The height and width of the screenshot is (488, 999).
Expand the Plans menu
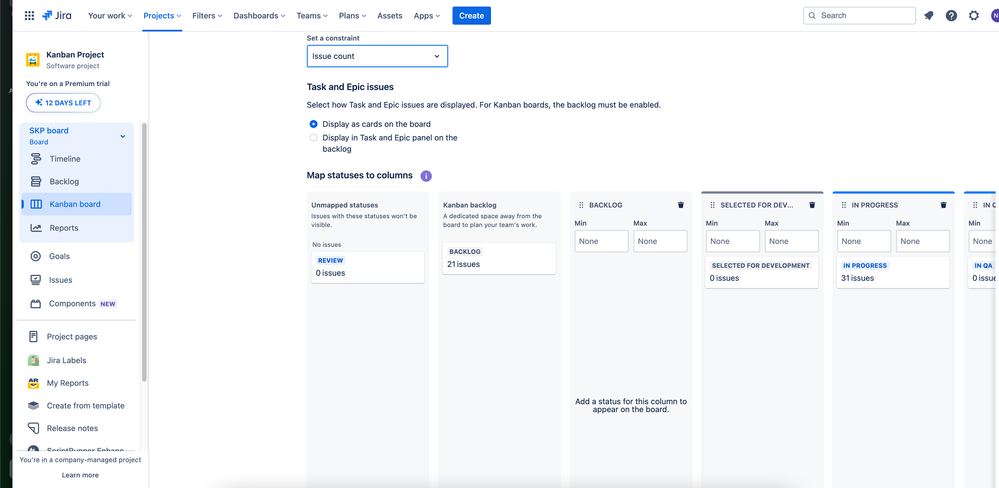pyautogui.click(x=353, y=16)
